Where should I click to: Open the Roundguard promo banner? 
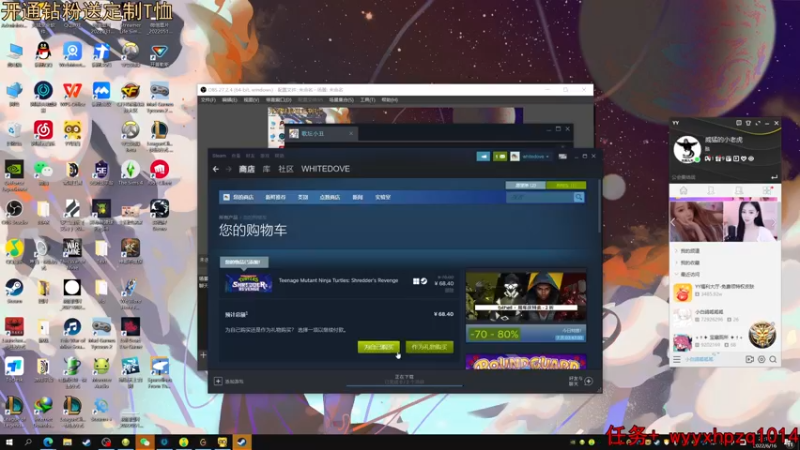tap(526, 363)
